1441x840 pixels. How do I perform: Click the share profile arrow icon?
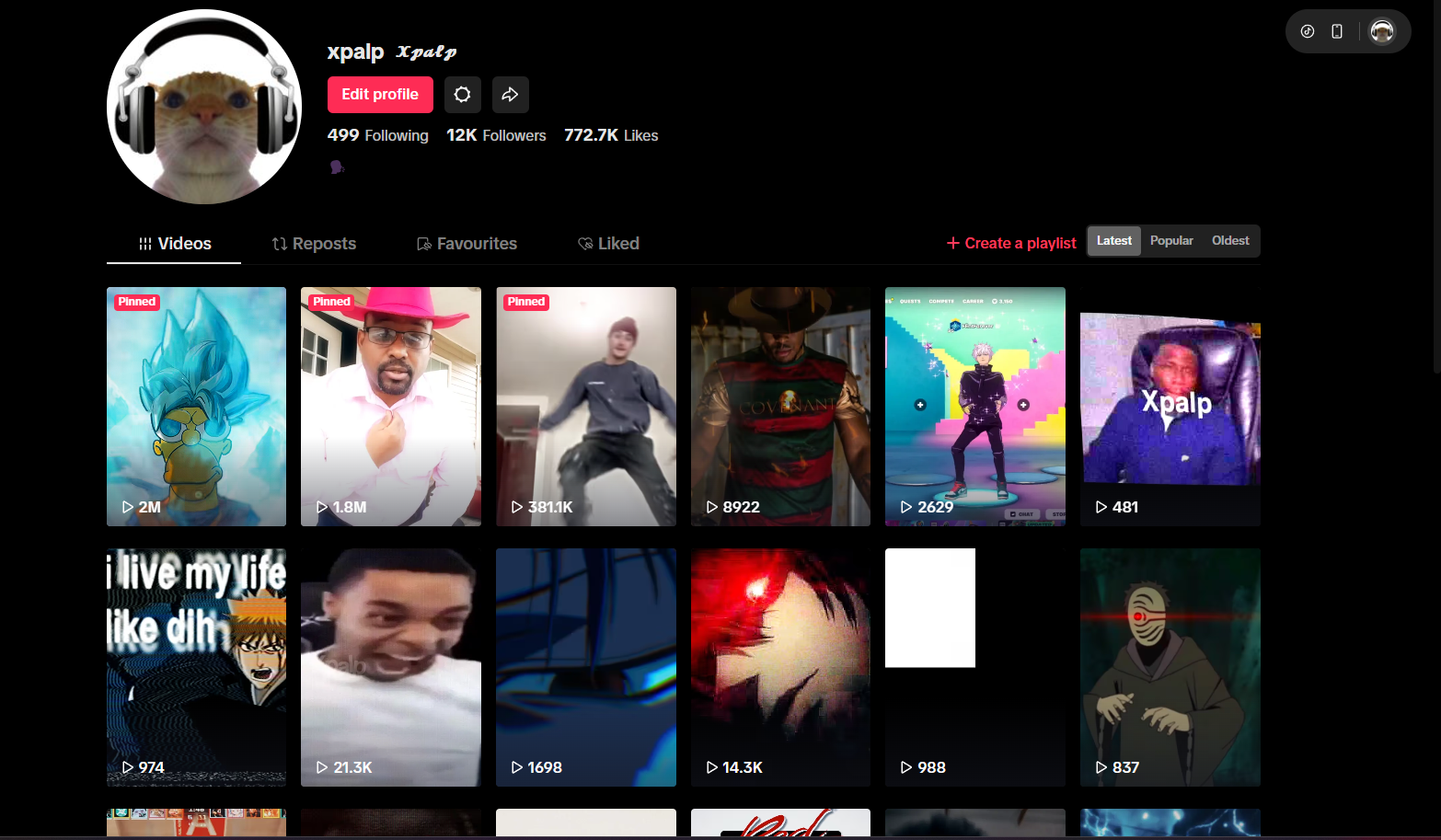tap(510, 95)
